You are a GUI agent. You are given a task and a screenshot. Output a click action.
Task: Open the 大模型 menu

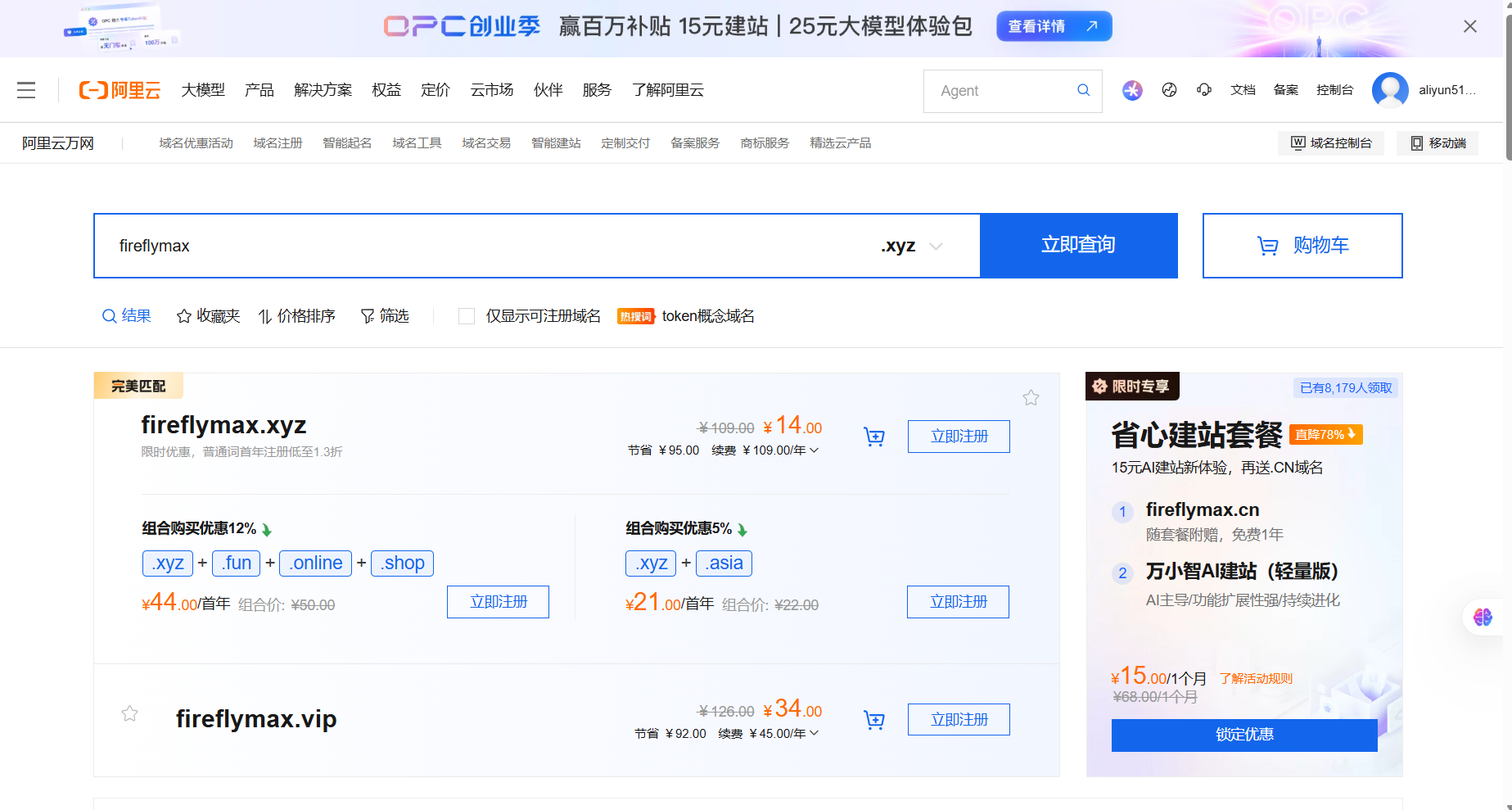click(x=203, y=90)
